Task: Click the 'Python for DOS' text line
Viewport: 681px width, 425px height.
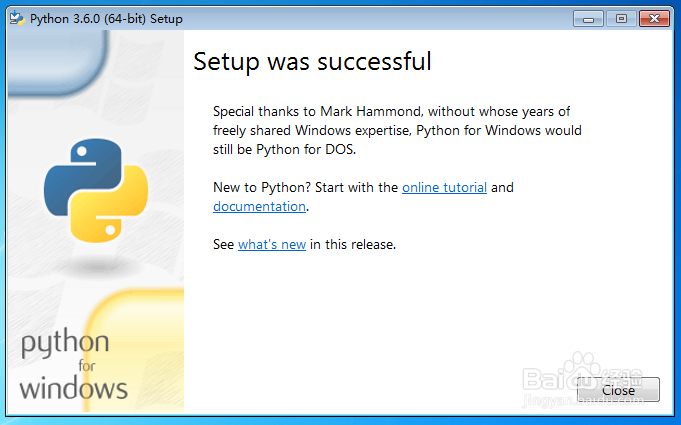Action: click(x=284, y=150)
